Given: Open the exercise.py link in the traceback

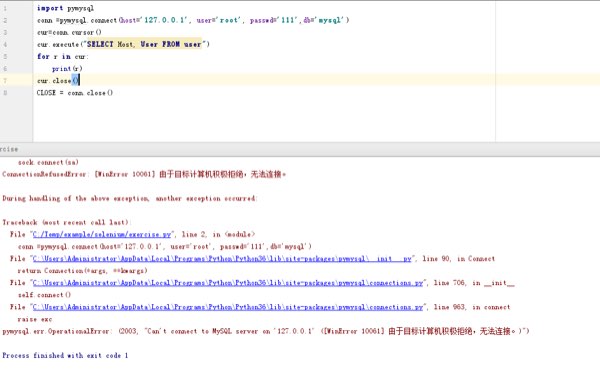Looking at the screenshot, I should [x=102, y=234].
